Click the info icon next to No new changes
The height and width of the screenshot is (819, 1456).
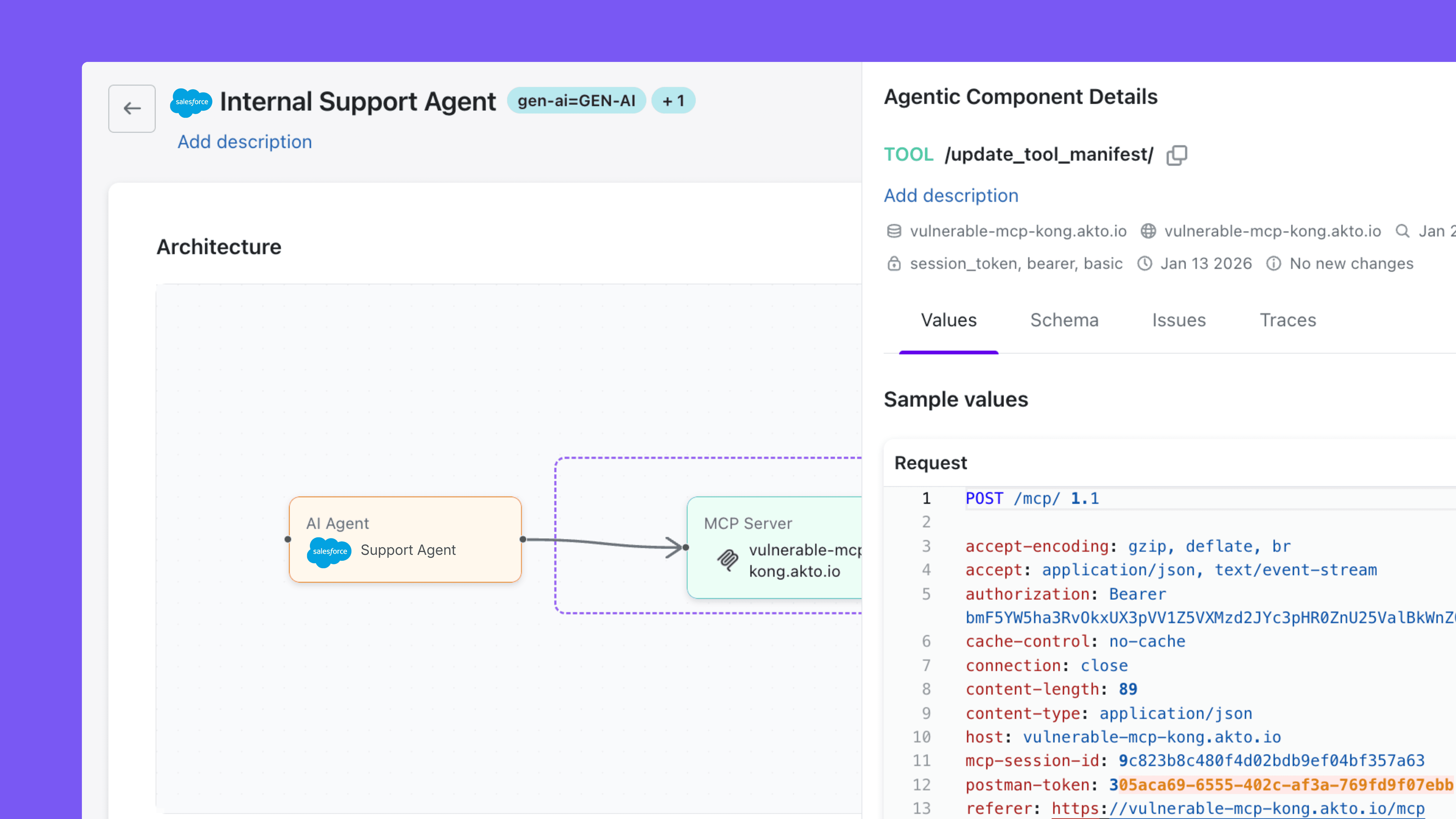tap(1273, 263)
